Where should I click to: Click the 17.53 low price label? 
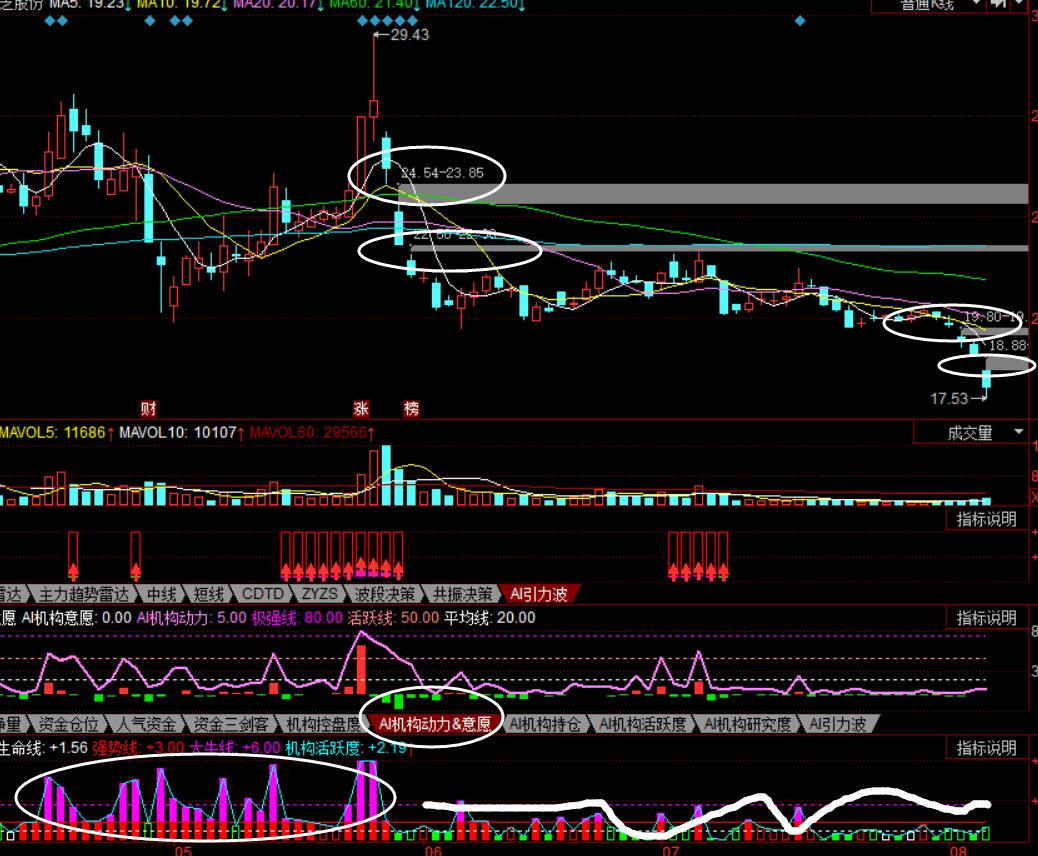pos(950,398)
